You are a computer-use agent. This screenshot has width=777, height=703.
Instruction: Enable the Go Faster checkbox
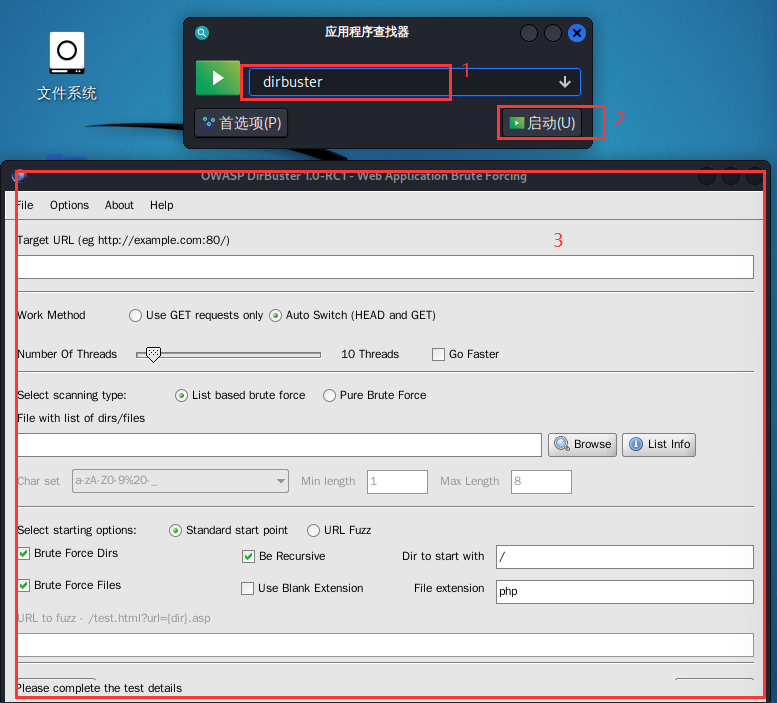[x=438, y=354]
